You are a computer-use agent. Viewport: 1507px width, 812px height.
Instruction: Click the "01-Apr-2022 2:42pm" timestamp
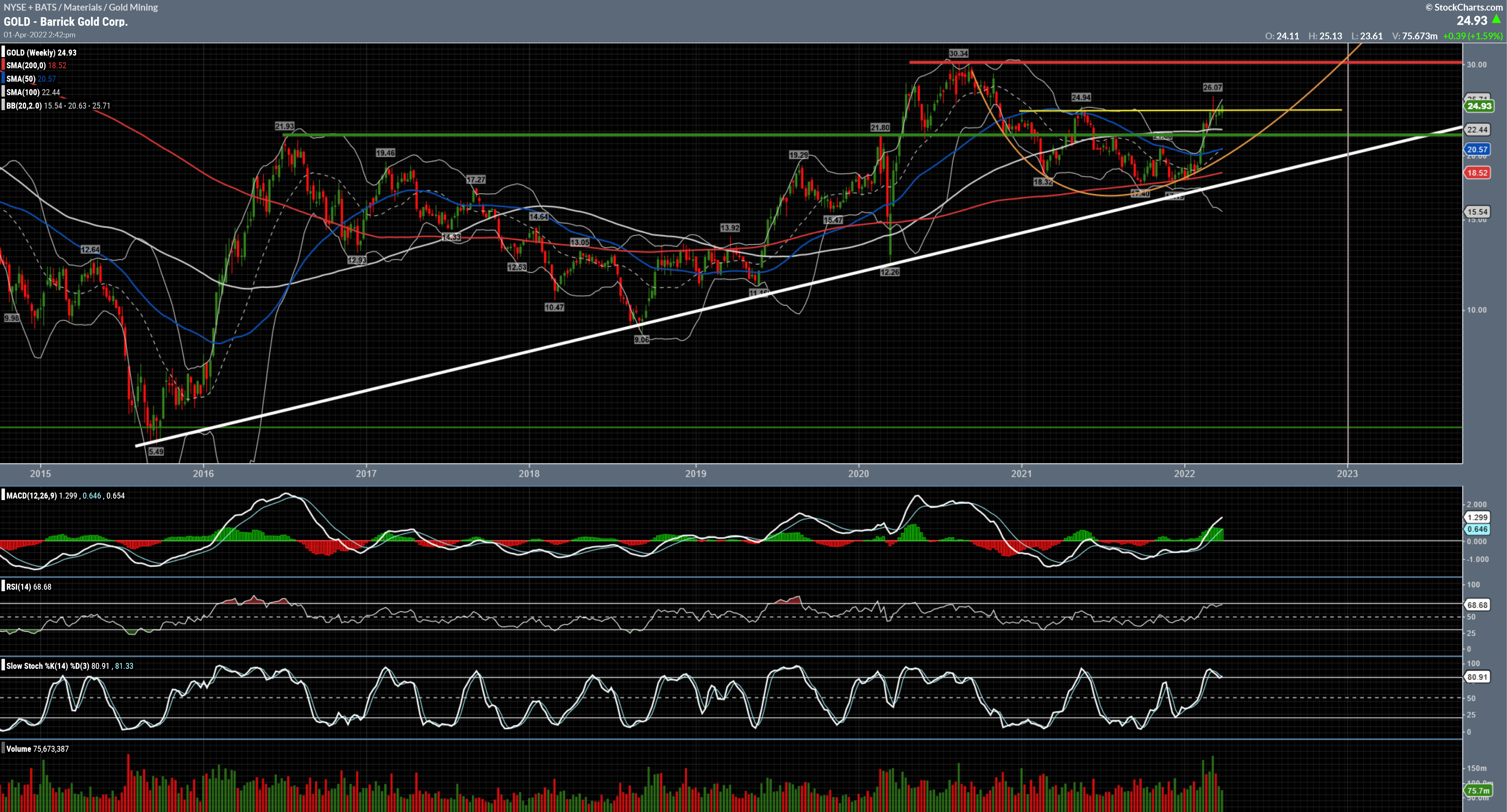pos(39,35)
